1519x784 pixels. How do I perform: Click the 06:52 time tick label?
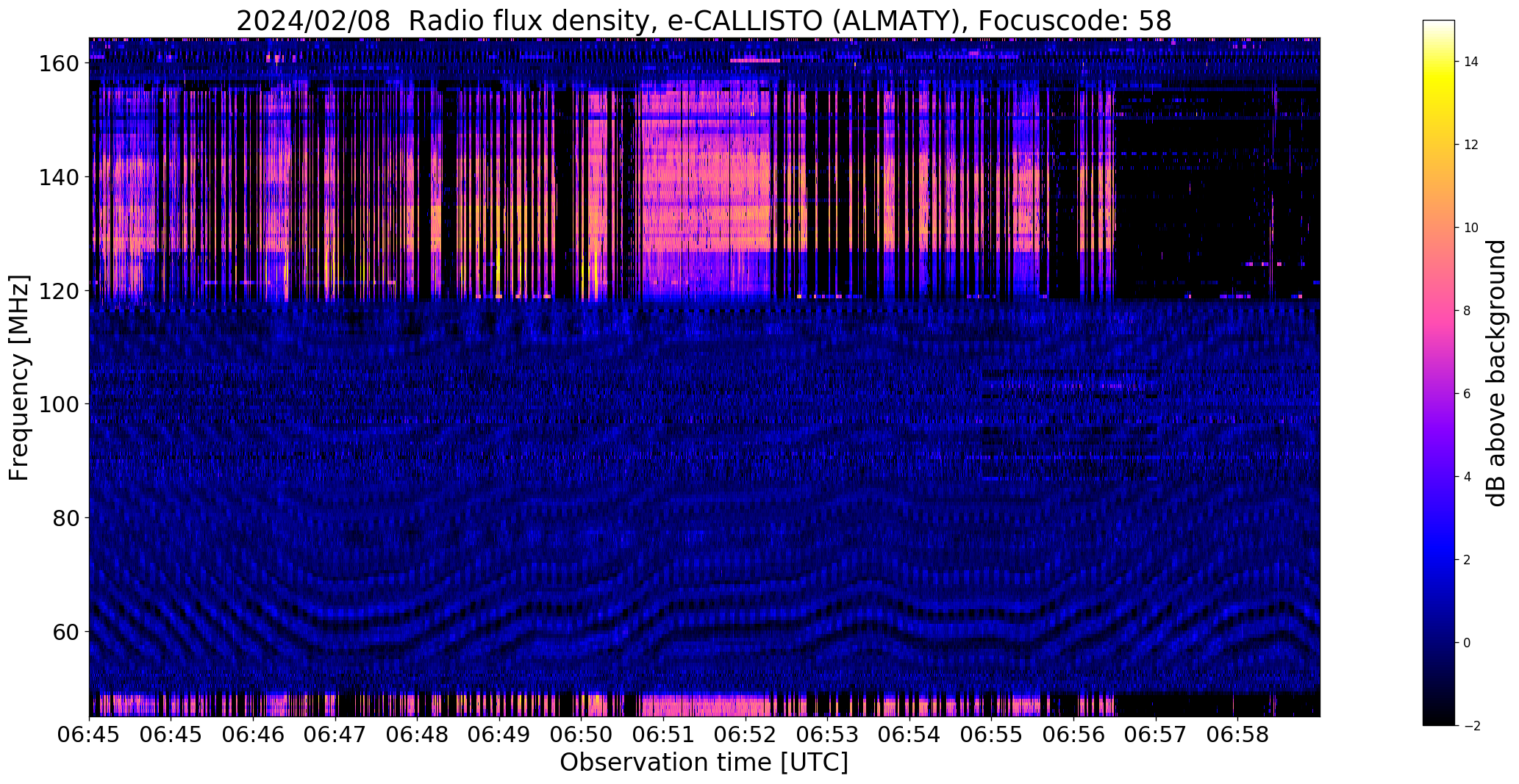point(746,733)
